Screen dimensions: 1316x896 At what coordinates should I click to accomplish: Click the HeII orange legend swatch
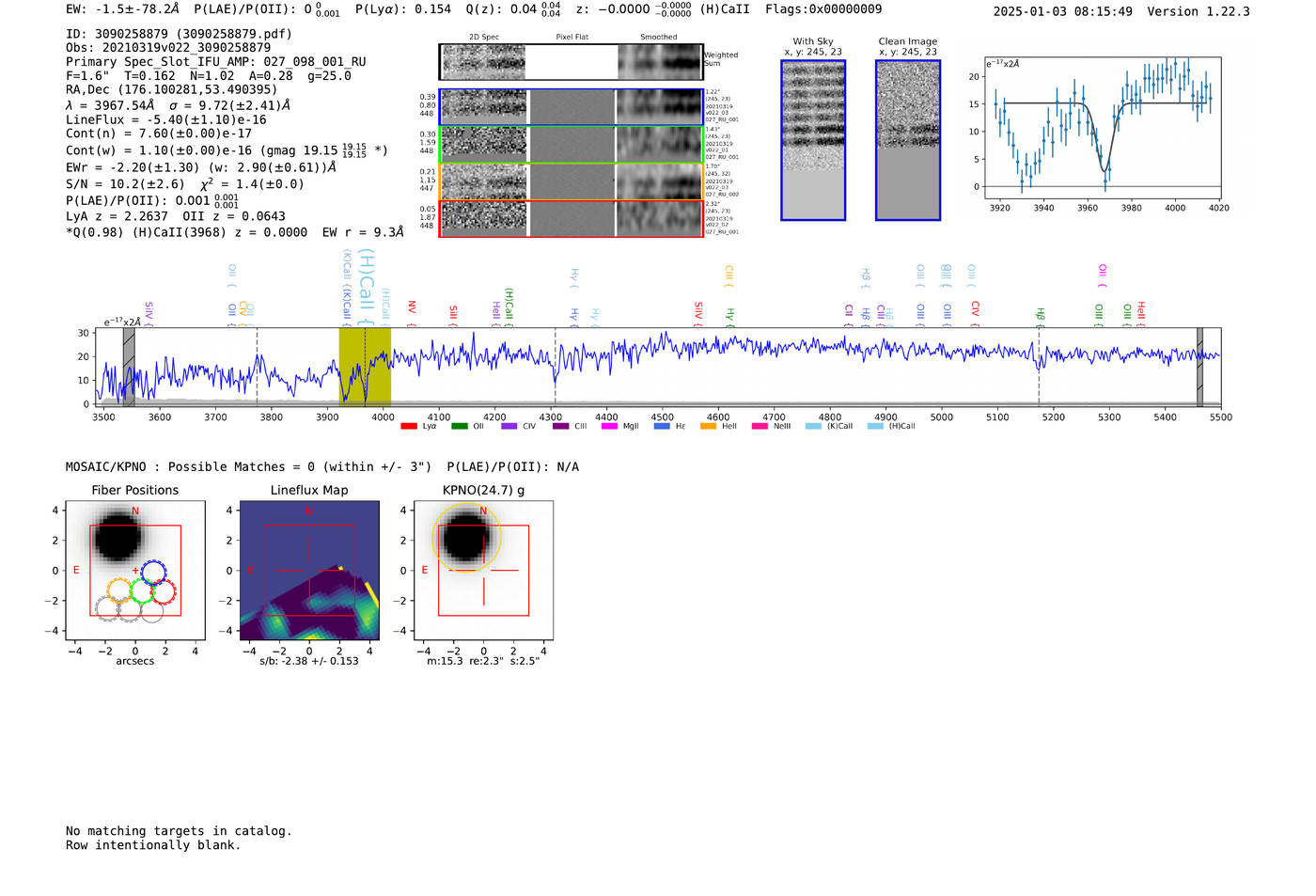coord(708,426)
